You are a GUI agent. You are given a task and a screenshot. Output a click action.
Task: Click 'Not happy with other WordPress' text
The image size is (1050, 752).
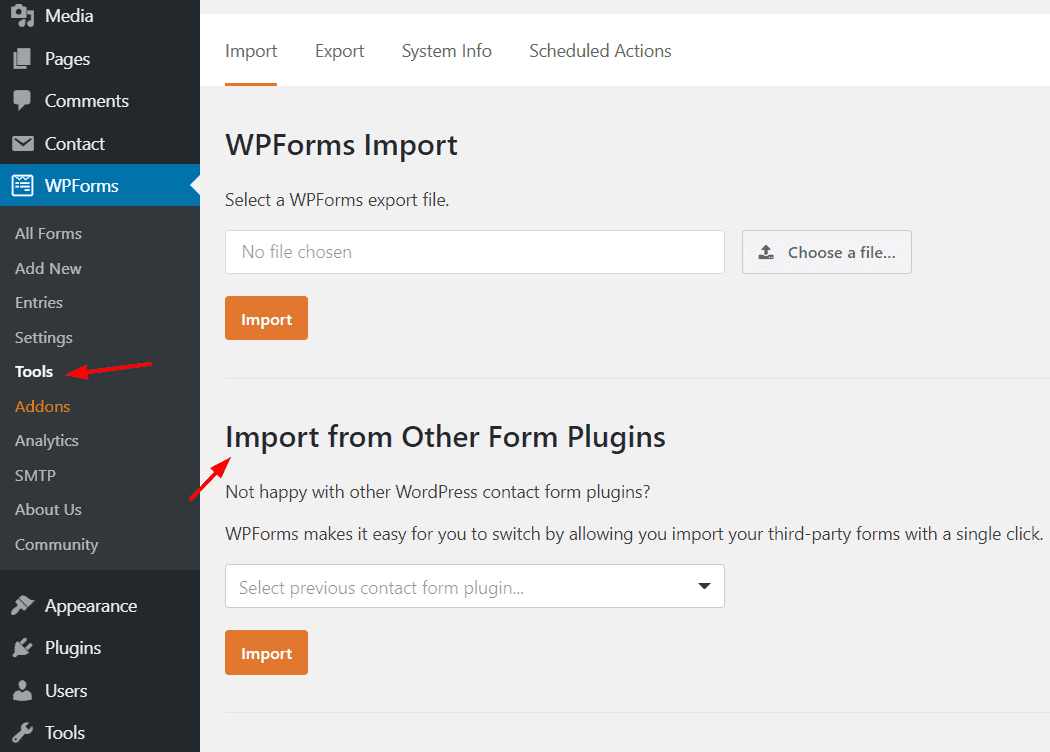pos(438,492)
